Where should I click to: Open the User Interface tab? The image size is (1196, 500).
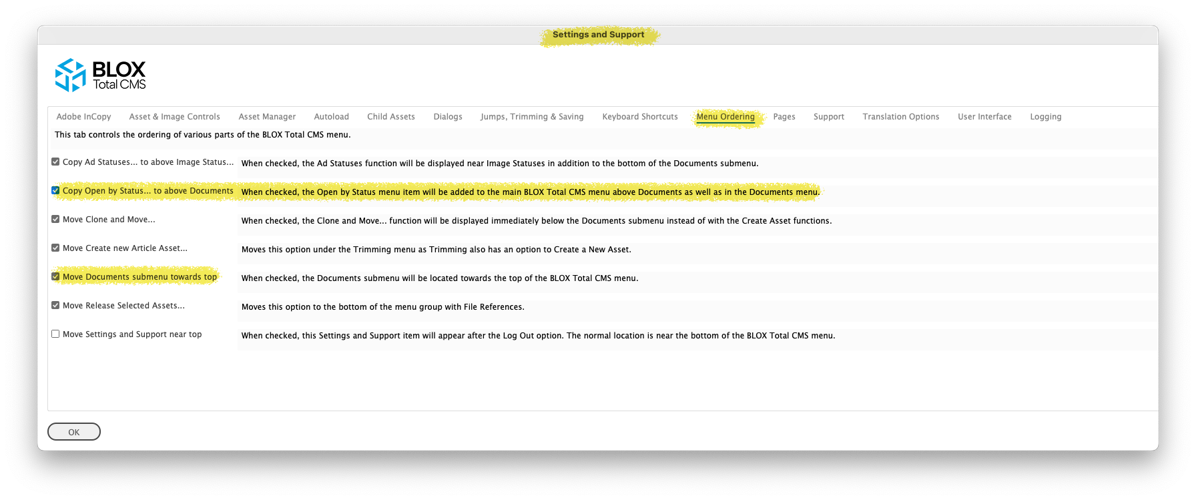(x=985, y=117)
